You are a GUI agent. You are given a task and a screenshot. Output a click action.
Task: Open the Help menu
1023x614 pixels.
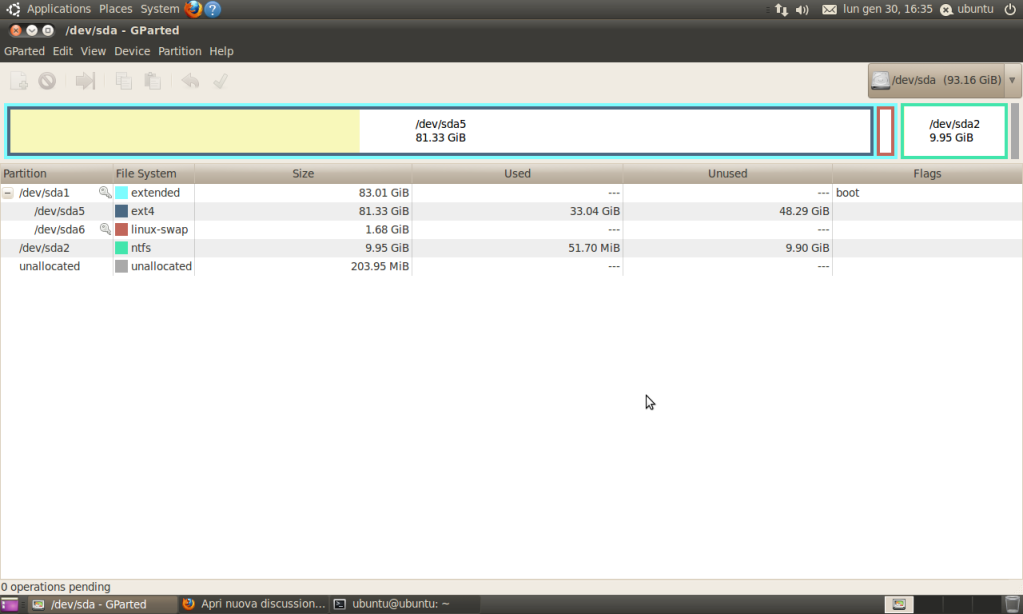pyautogui.click(x=221, y=51)
